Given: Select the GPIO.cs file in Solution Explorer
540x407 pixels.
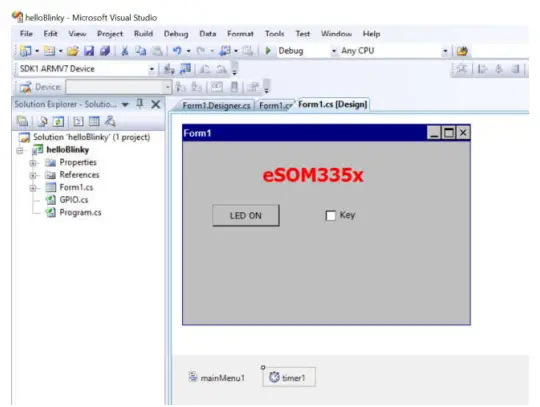Looking at the screenshot, I should coord(74,200).
